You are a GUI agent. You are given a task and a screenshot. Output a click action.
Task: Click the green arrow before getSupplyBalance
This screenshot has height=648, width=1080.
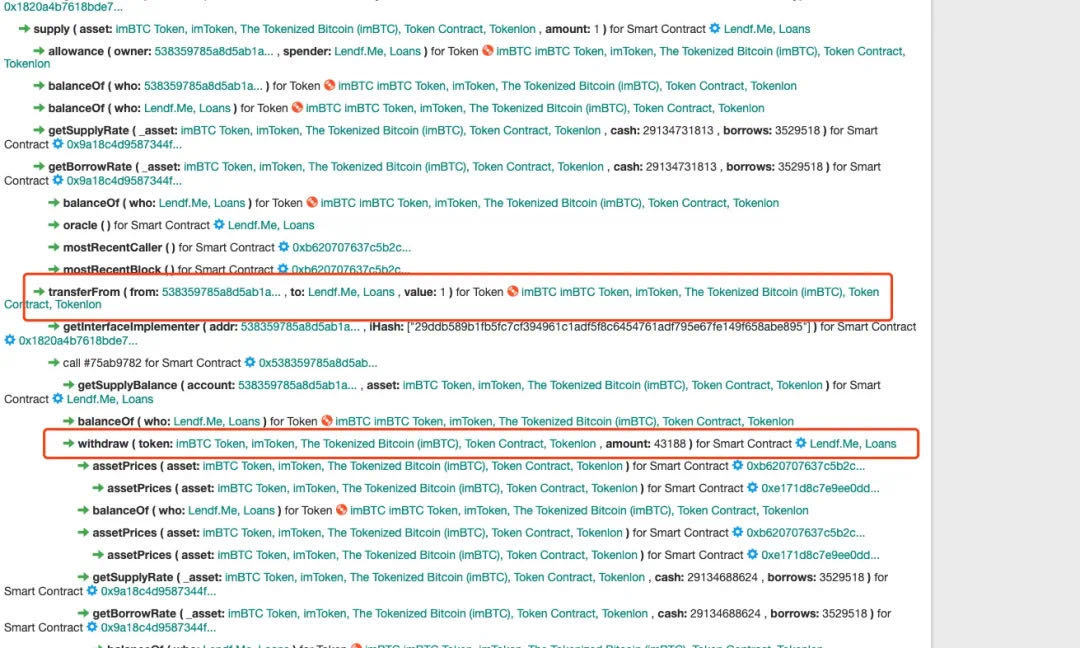pyautogui.click(x=68, y=385)
